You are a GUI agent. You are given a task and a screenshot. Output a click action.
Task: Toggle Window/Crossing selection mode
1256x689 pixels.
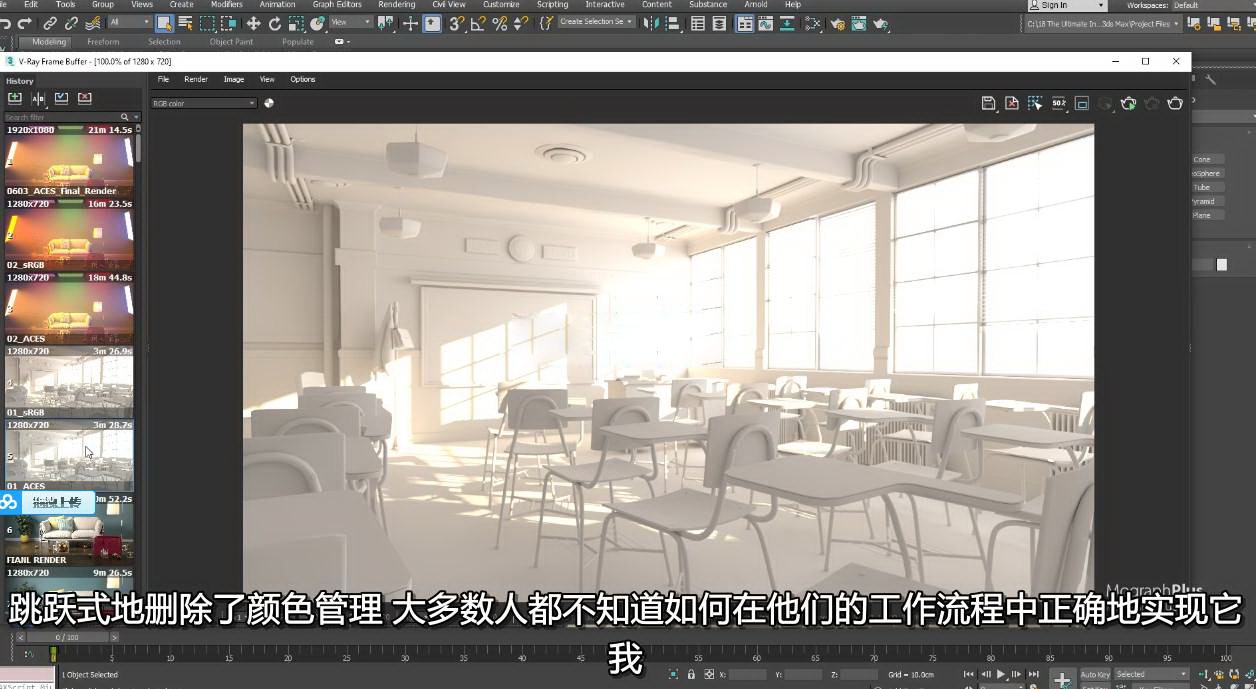pyautogui.click(x=228, y=23)
